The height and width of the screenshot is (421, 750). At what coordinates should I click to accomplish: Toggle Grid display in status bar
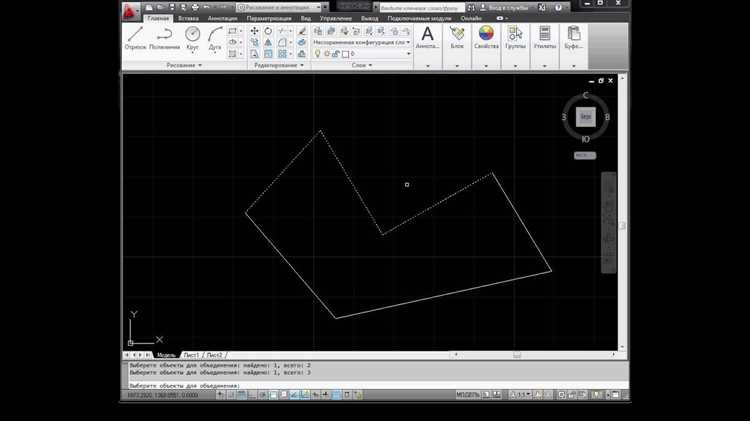[x=241, y=395]
